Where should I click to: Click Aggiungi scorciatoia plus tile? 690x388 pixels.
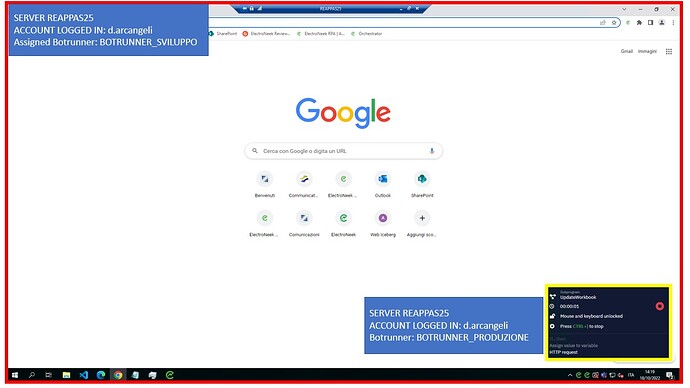point(422,224)
